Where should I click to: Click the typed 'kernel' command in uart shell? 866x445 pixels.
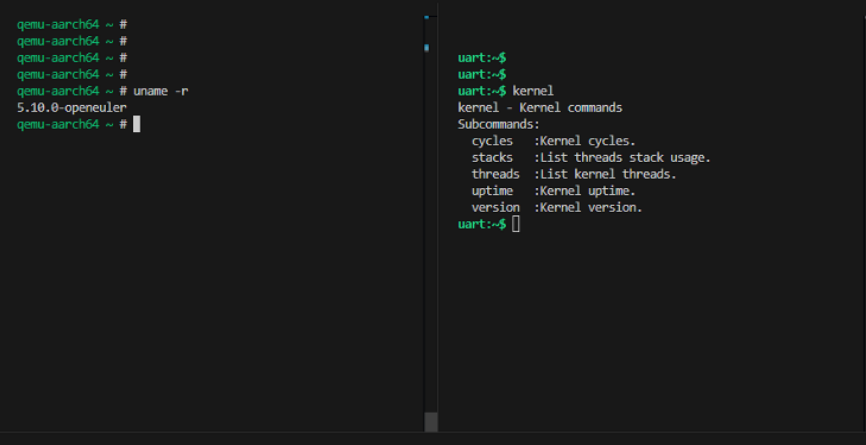click(x=532, y=91)
